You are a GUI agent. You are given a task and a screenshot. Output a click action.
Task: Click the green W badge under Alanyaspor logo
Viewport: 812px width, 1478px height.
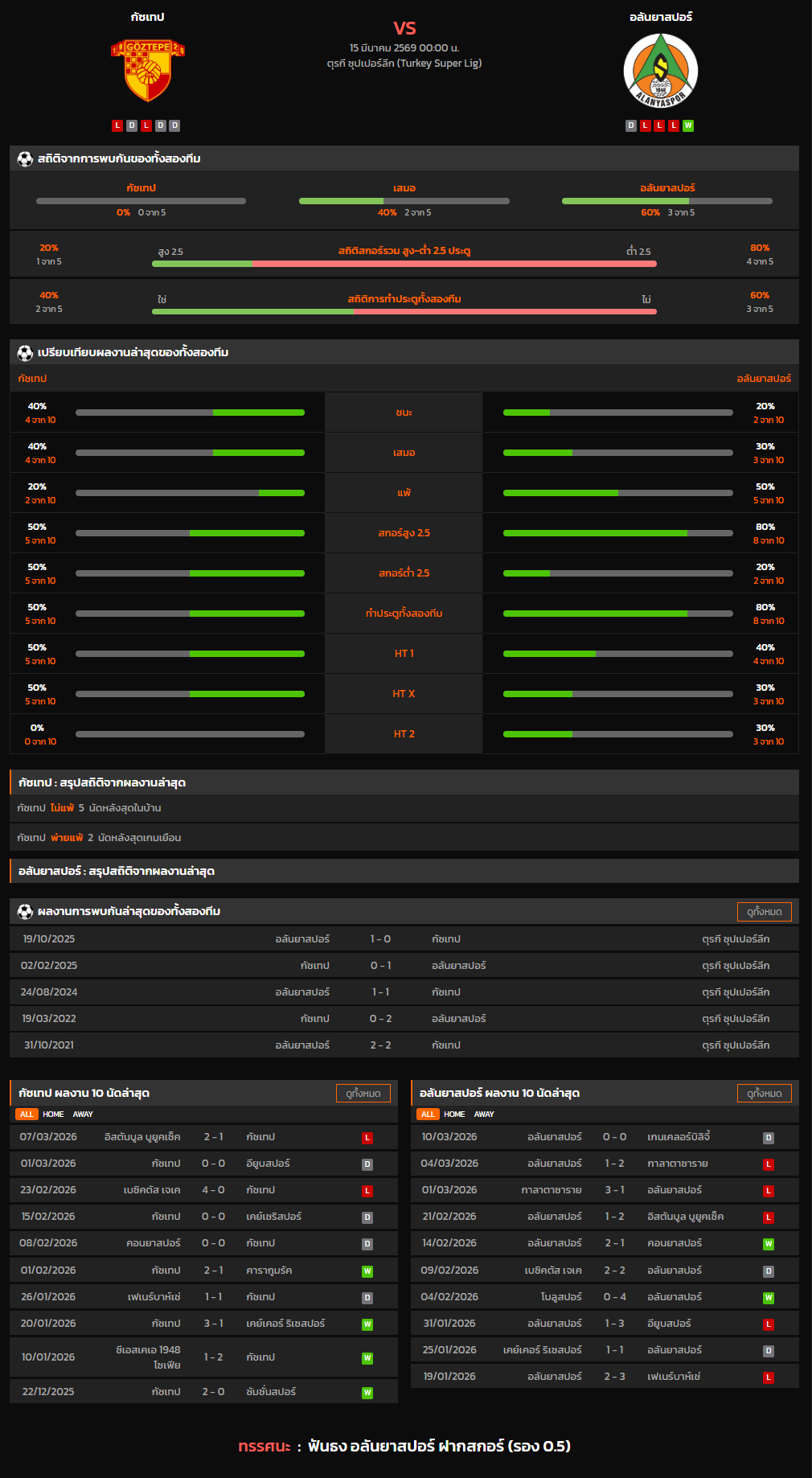click(688, 125)
